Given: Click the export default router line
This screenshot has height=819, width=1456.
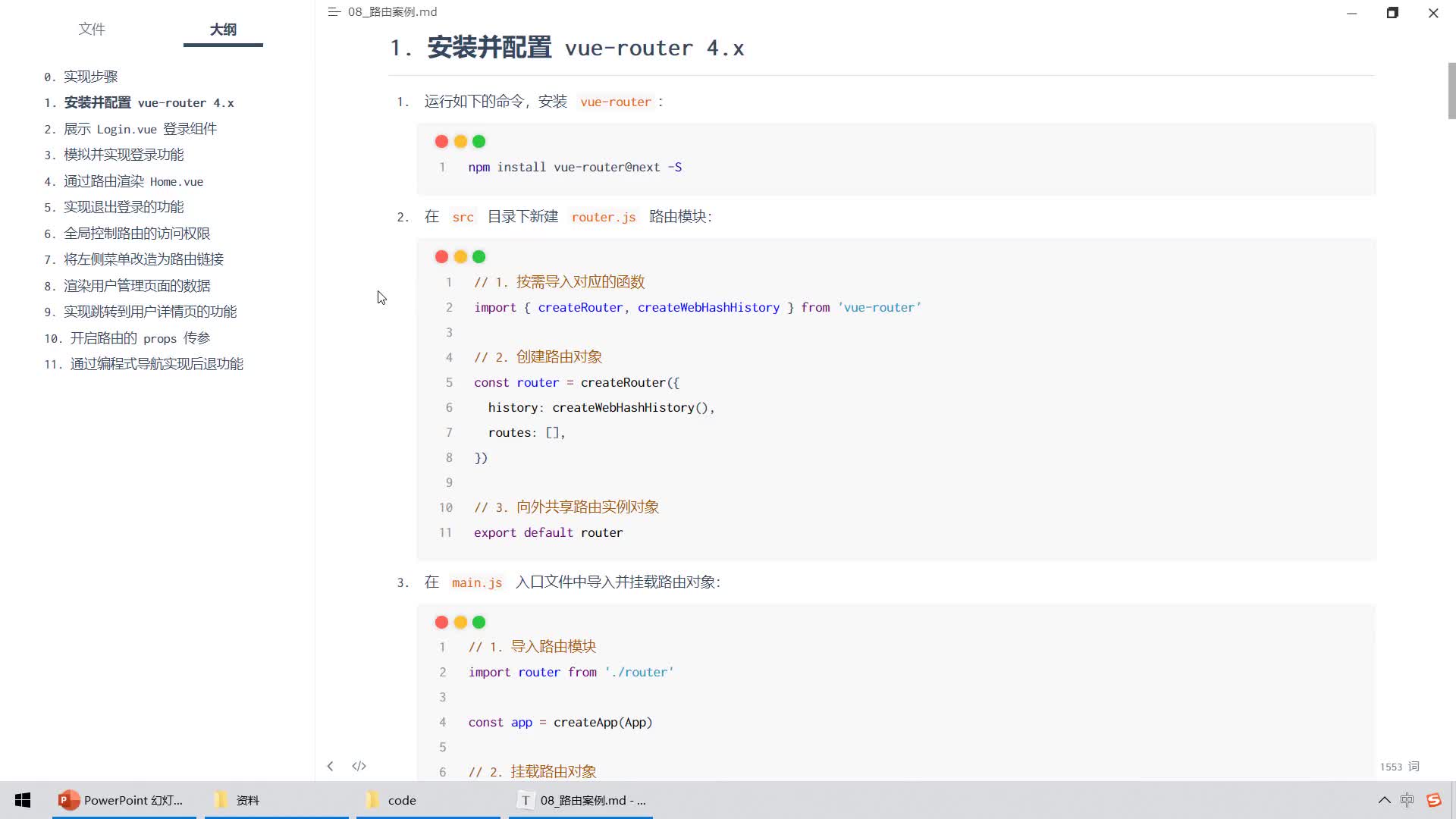Looking at the screenshot, I should (548, 532).
